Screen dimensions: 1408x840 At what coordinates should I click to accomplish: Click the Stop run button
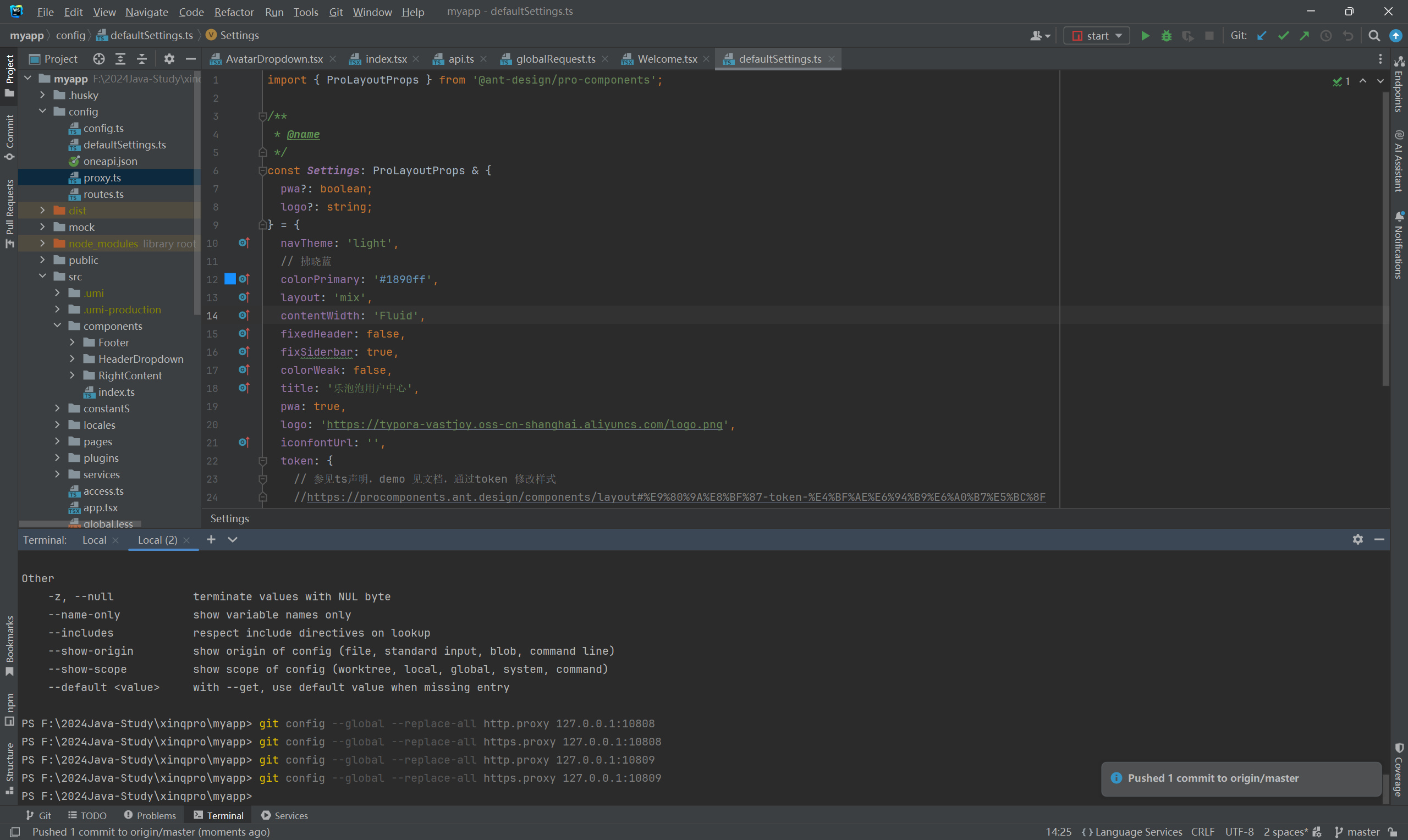pos(1209,36)
